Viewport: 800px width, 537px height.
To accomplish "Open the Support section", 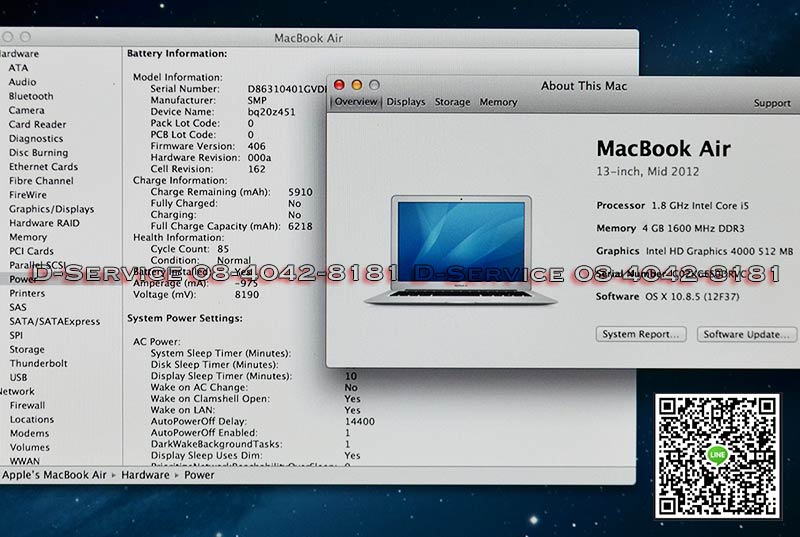I will 772,103.
